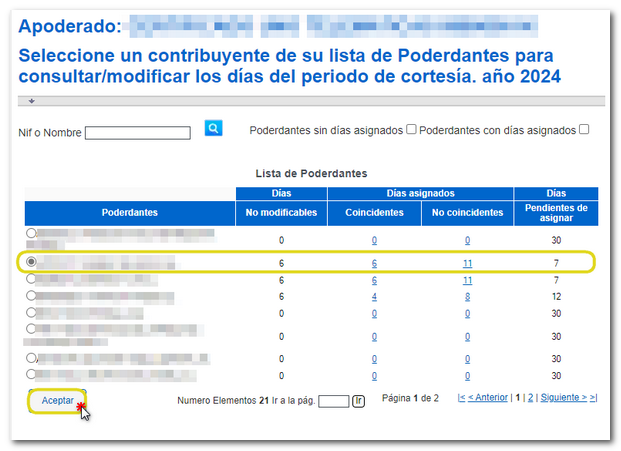621x451 pixels.
Task: Click inside the 'Nif o Nombre' field
Action: click(138, 133)
